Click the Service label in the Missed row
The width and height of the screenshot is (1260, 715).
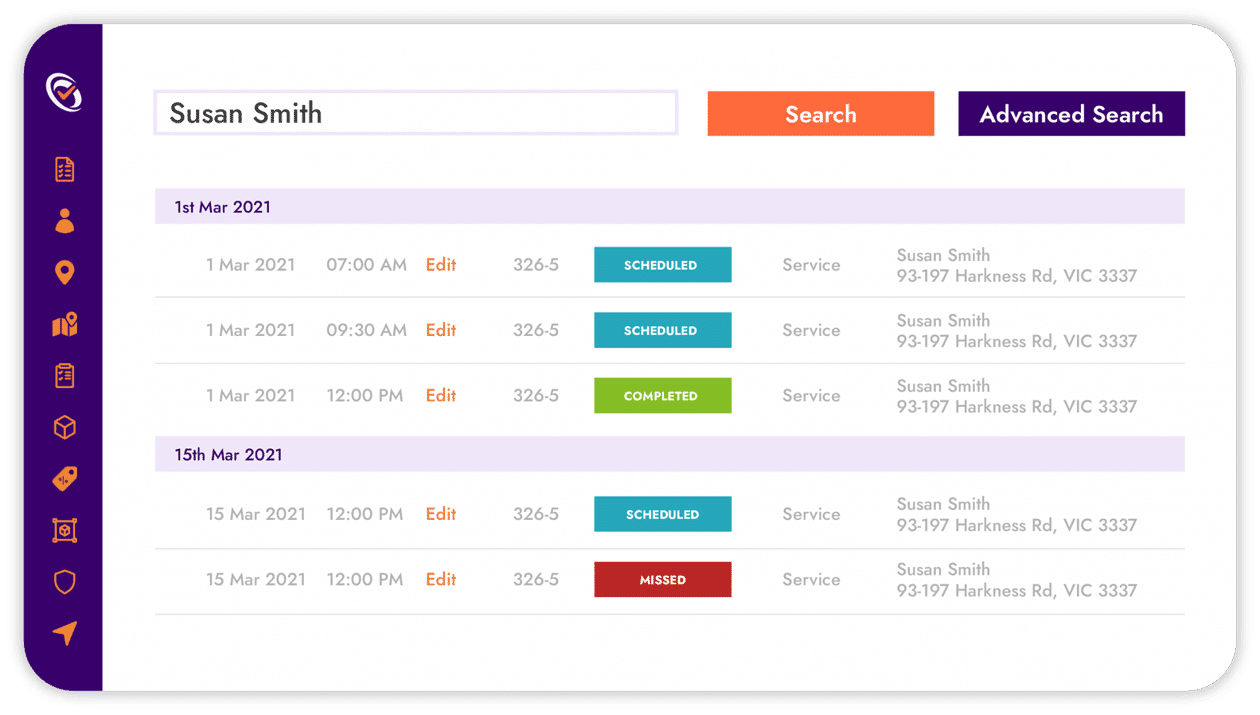click(x=811, y=579)
